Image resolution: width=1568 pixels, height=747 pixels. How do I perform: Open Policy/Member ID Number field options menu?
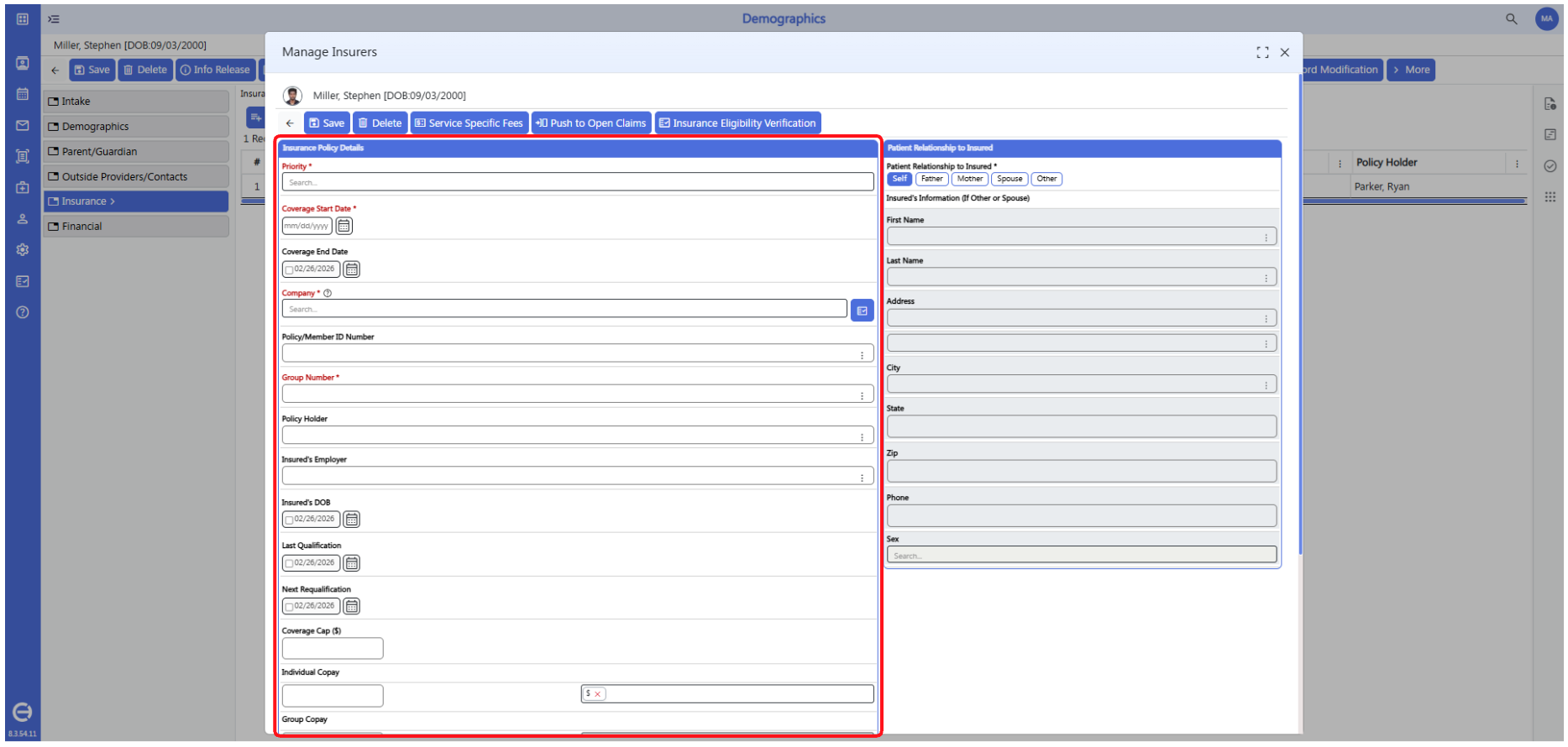point(862,355)
